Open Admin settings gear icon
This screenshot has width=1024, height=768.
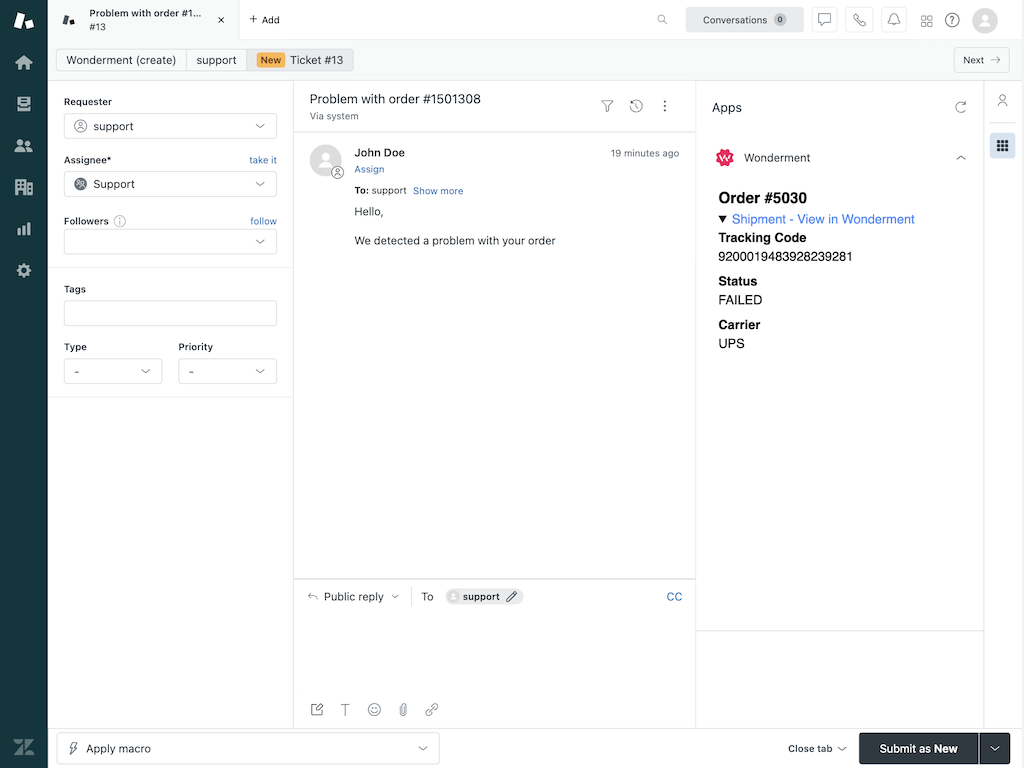pos(24,271)
